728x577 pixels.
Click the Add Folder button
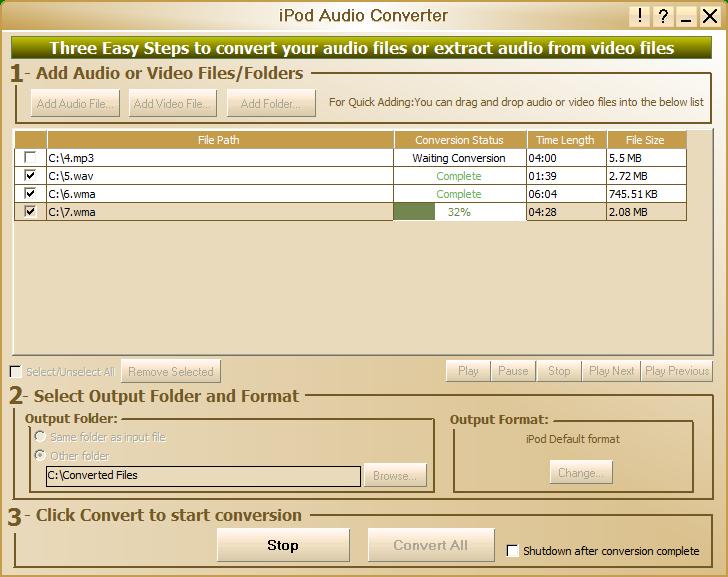[x=271, y=104]
